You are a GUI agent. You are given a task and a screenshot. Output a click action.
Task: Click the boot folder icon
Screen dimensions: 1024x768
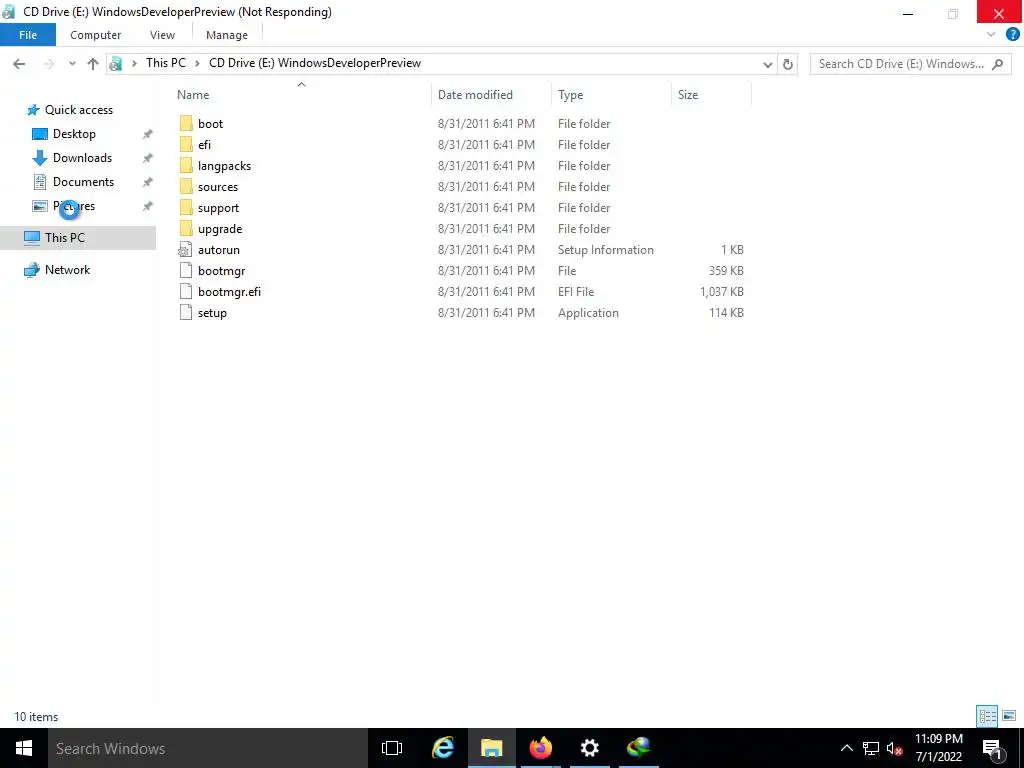pyautogui.click(x=186, y=123)
